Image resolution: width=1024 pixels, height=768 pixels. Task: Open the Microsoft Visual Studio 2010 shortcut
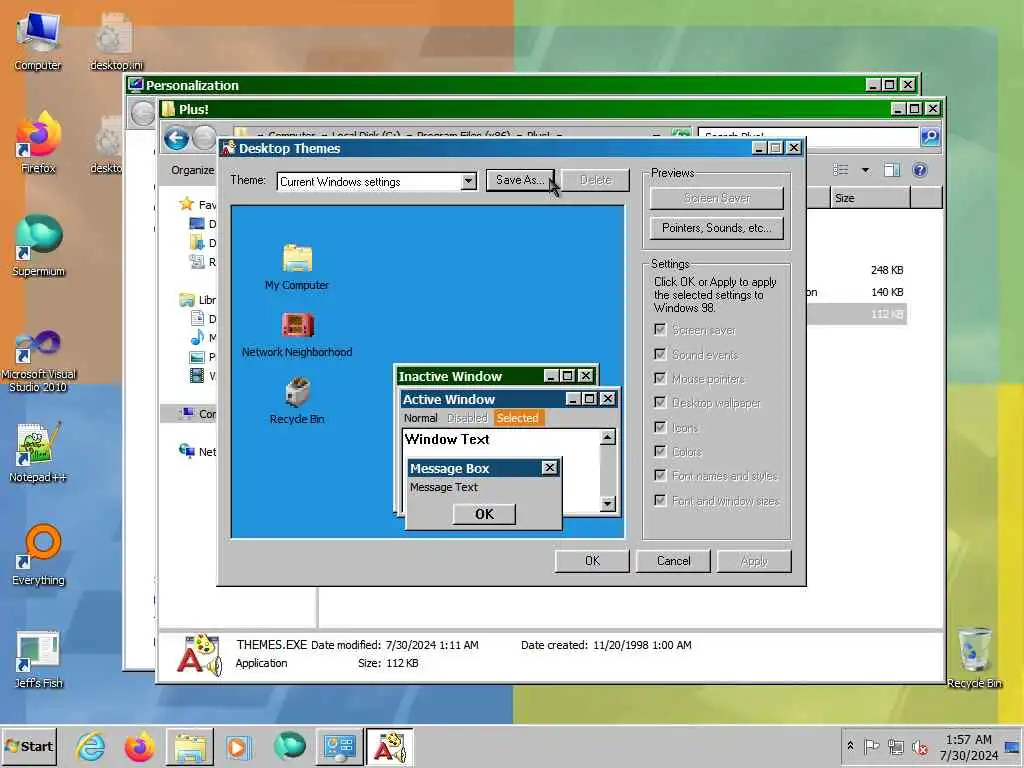38,360
